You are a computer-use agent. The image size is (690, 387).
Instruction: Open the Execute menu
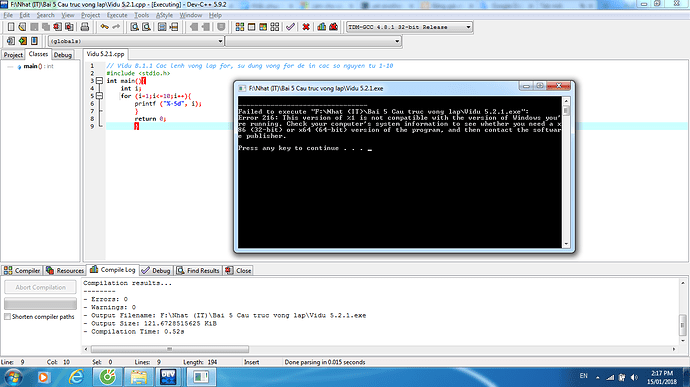click(117, 15)
